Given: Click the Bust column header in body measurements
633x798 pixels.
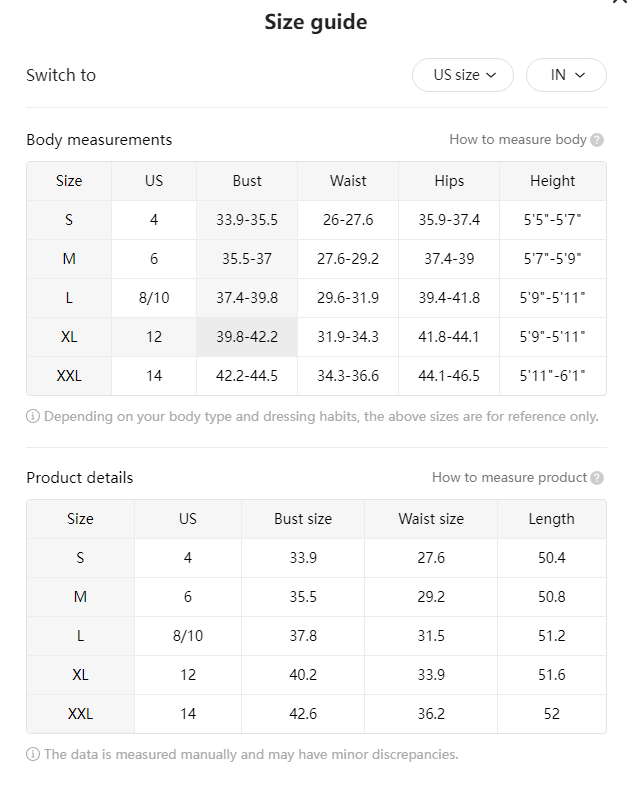Looking at the screenshot, I should (247, 181).
